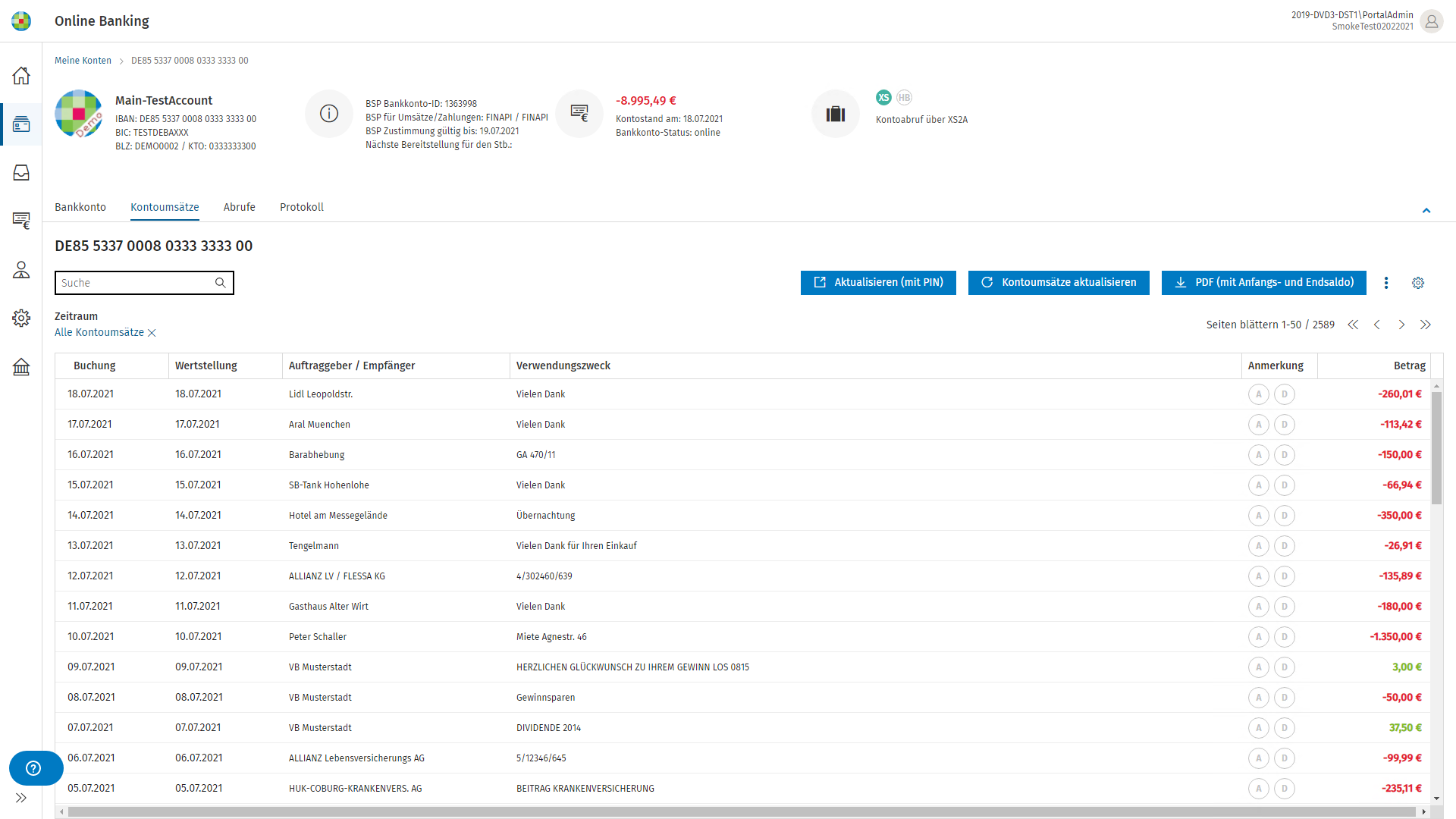Expand the sidebar with double chevron
The image size is (1456, 819).
click(21, 798)
